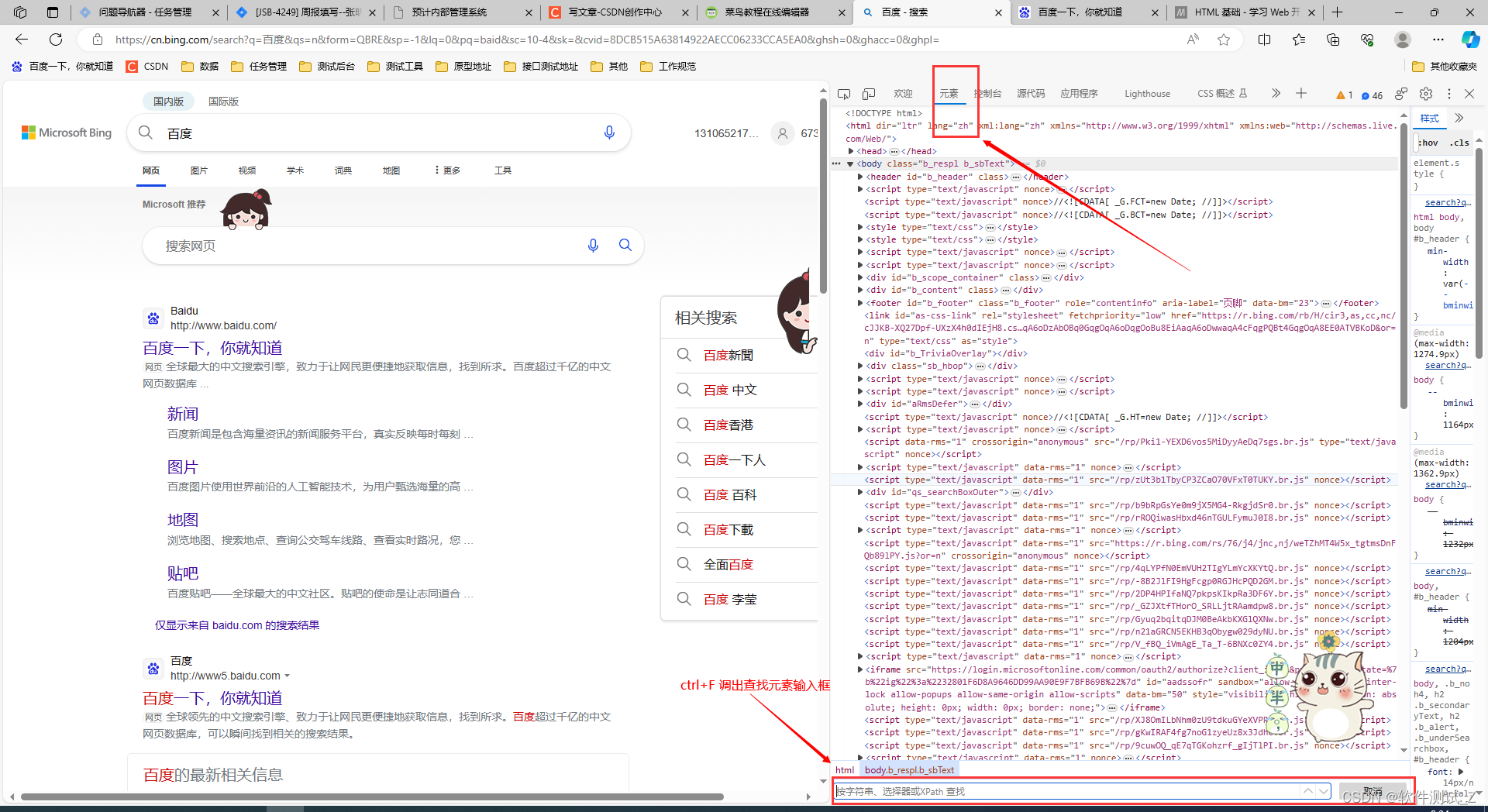Open browser collections icon
The image size is (1488, 812).
(x=1333, y=40)
